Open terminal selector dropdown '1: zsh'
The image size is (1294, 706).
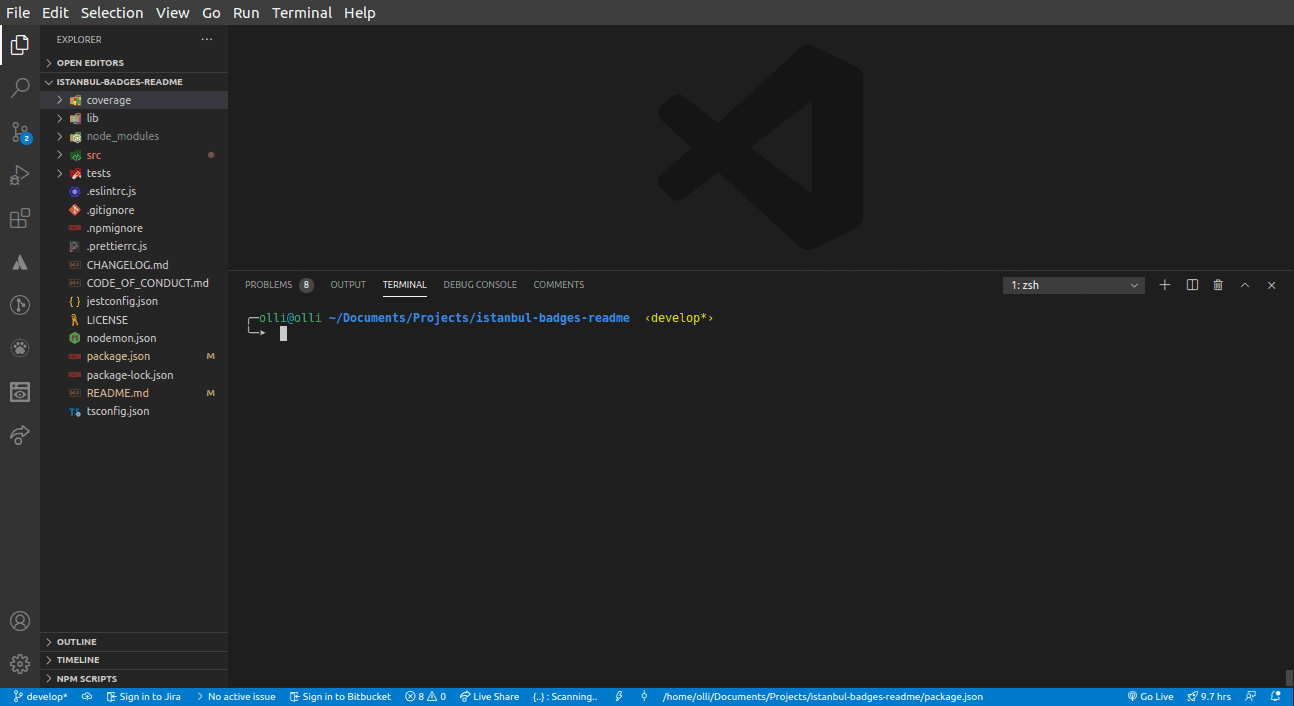point(1074,285)
